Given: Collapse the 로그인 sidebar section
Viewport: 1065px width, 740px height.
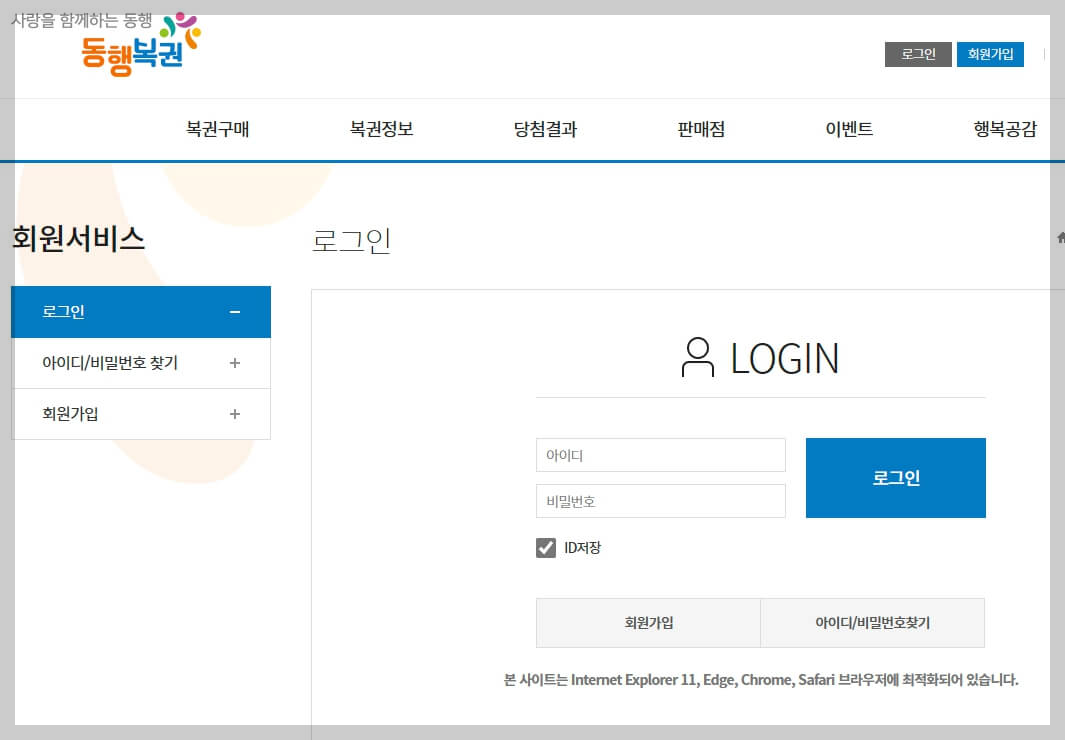Looking at the screenshot, I should (140, 311).
